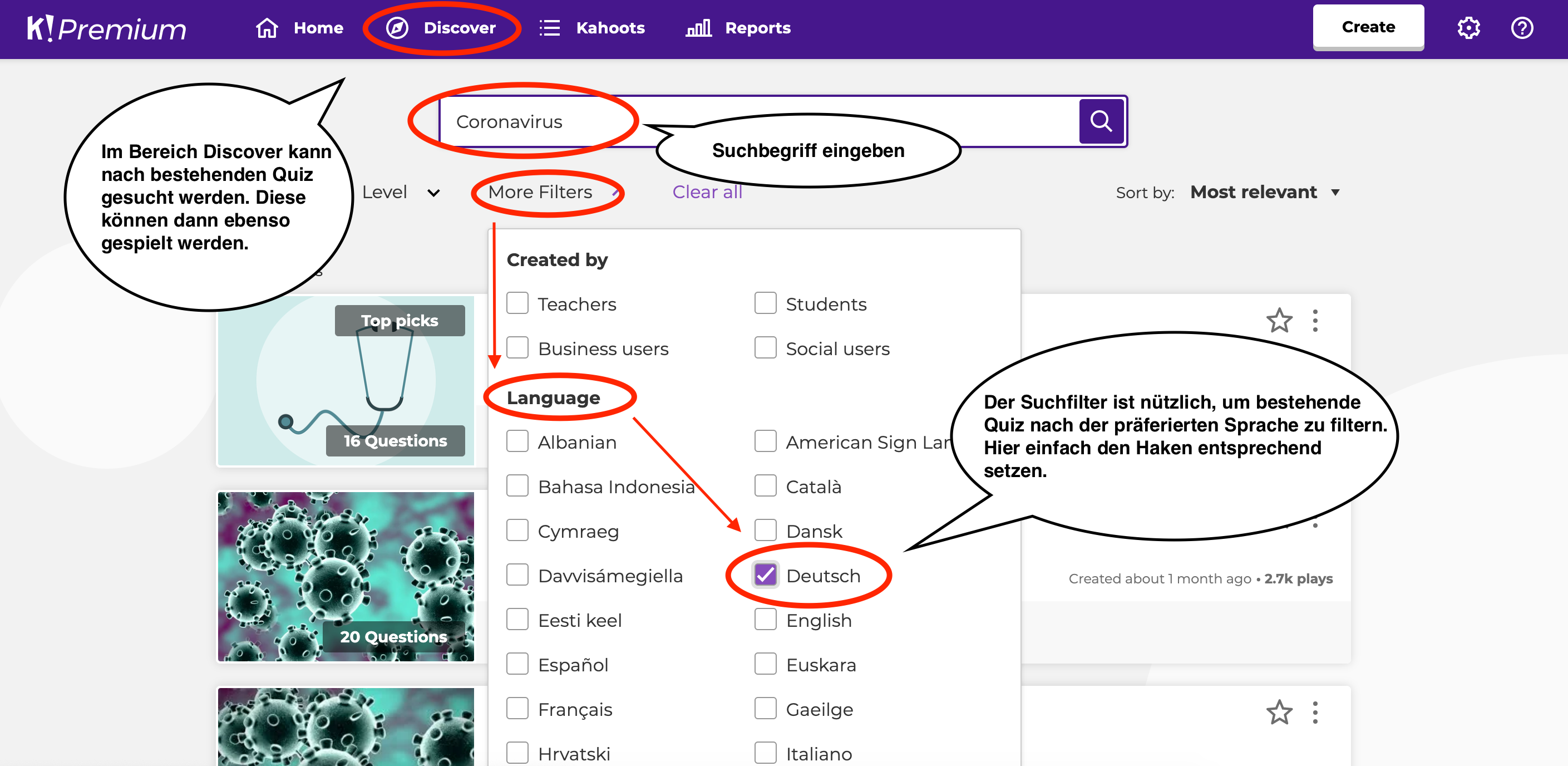Check the English checkbox

pyautogui.click(x=765, y=619)
